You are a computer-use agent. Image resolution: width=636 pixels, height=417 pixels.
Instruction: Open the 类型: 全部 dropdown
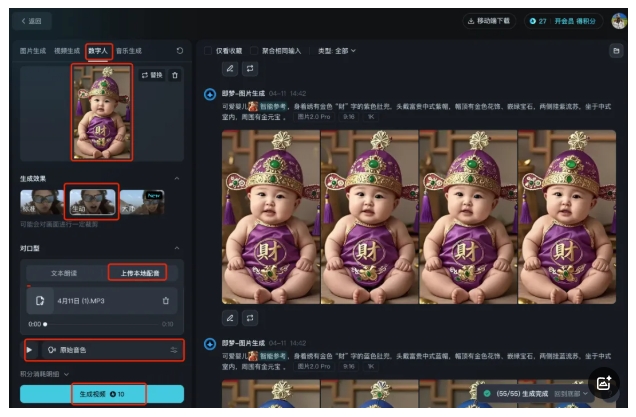337,51
